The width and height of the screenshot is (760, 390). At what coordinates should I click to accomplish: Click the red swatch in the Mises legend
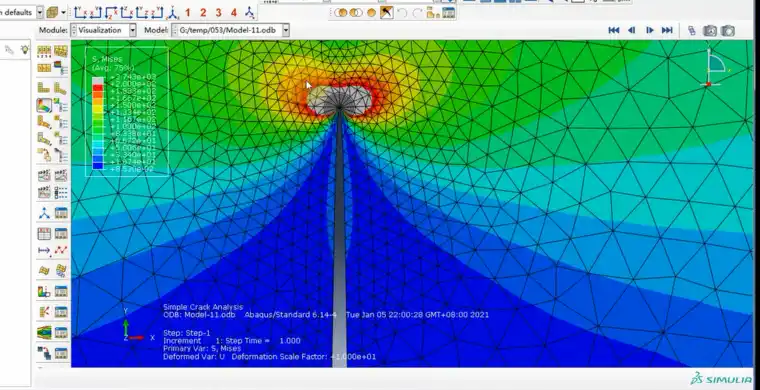[98, 87]
